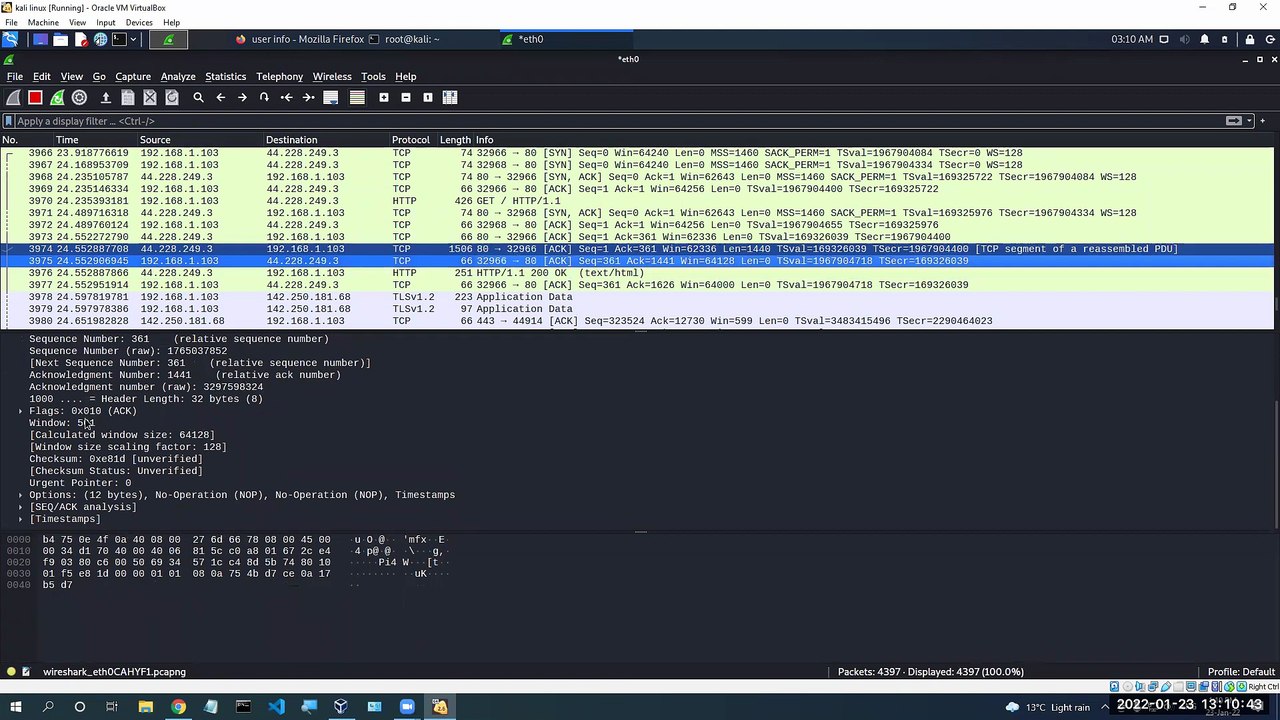Expand the Flags: 0x010 (ACK) field
1280x720 pixels.
click(x=20, y=411)
